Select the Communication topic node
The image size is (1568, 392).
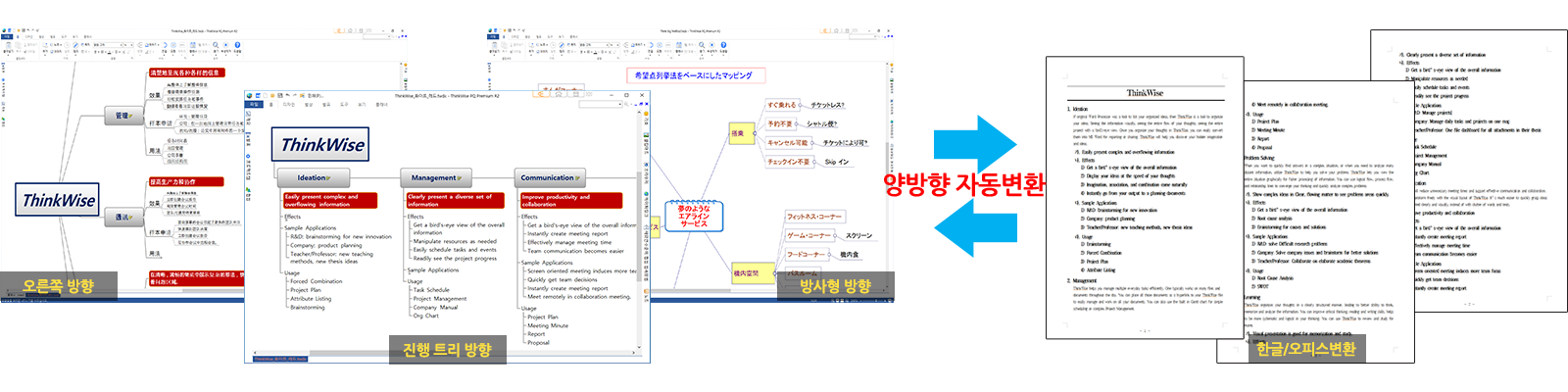pyautogui.click(x=550, y=177)
